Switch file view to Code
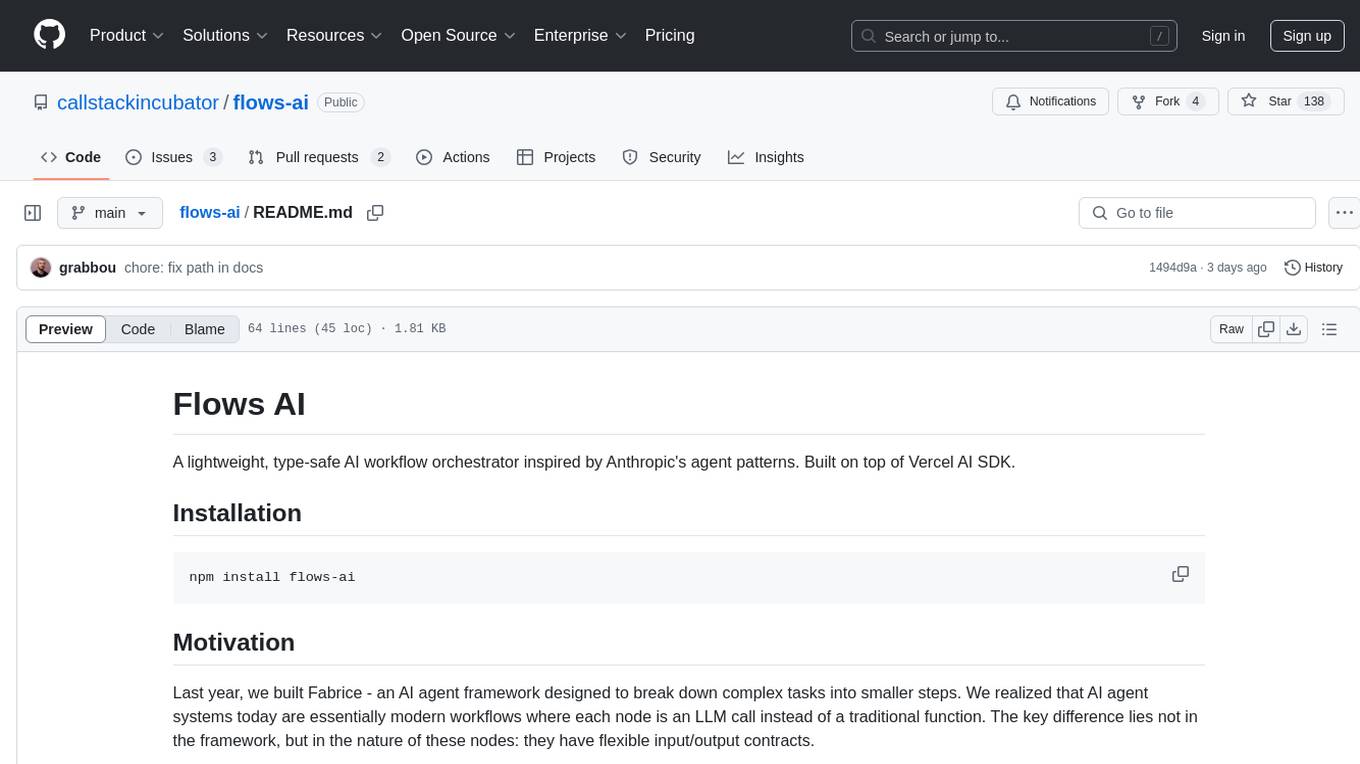Screen dimensions: 1360x764 (x=138, y=329)
